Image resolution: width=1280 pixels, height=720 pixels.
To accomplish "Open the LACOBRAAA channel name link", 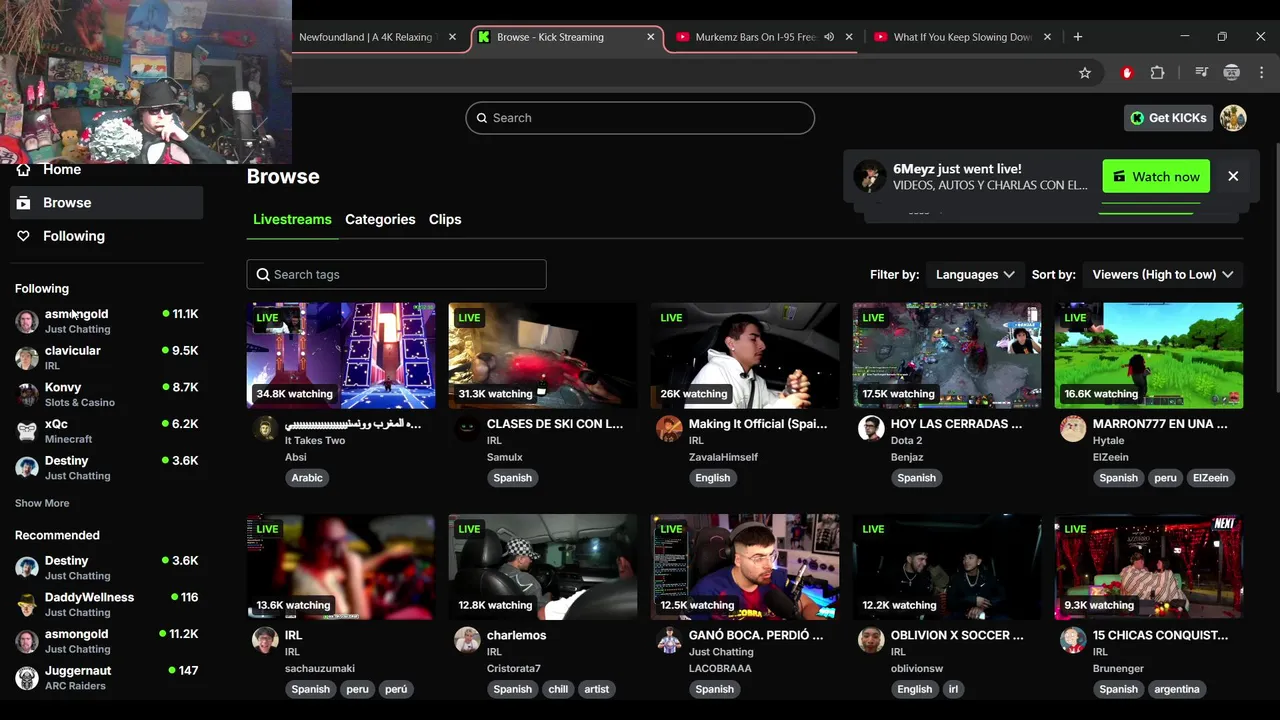I will pyautogui.click(x=720, y=668).
